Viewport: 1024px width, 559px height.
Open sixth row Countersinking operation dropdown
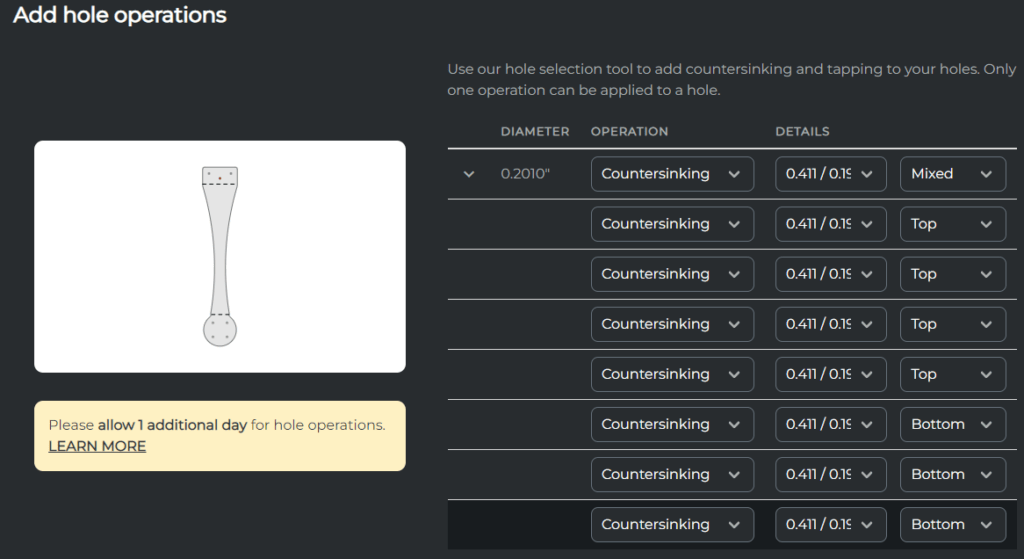671,424
